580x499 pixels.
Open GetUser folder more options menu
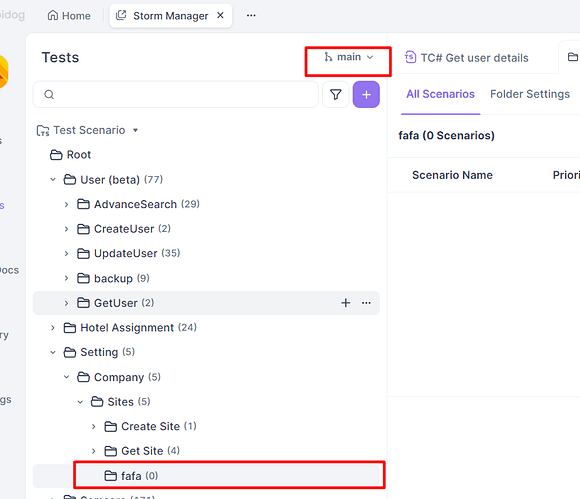tap(366, 303)
